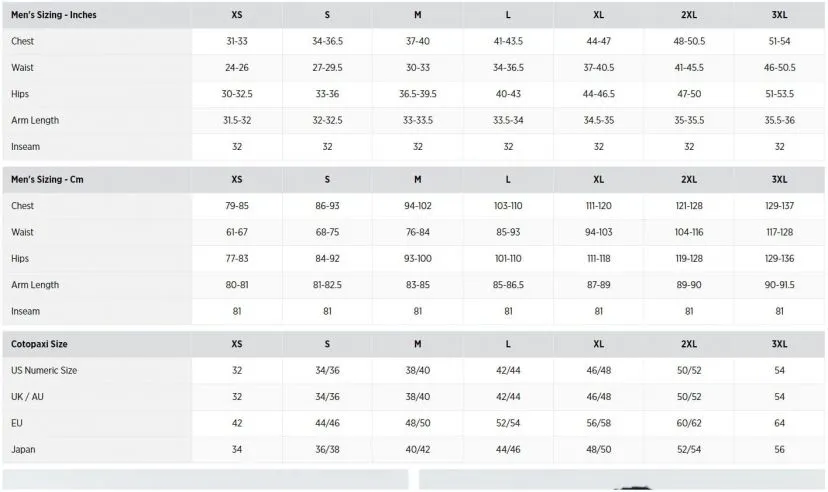Click 2XL waist value 104-116 cm
The image size is (828, 492).
pos(689,232)
